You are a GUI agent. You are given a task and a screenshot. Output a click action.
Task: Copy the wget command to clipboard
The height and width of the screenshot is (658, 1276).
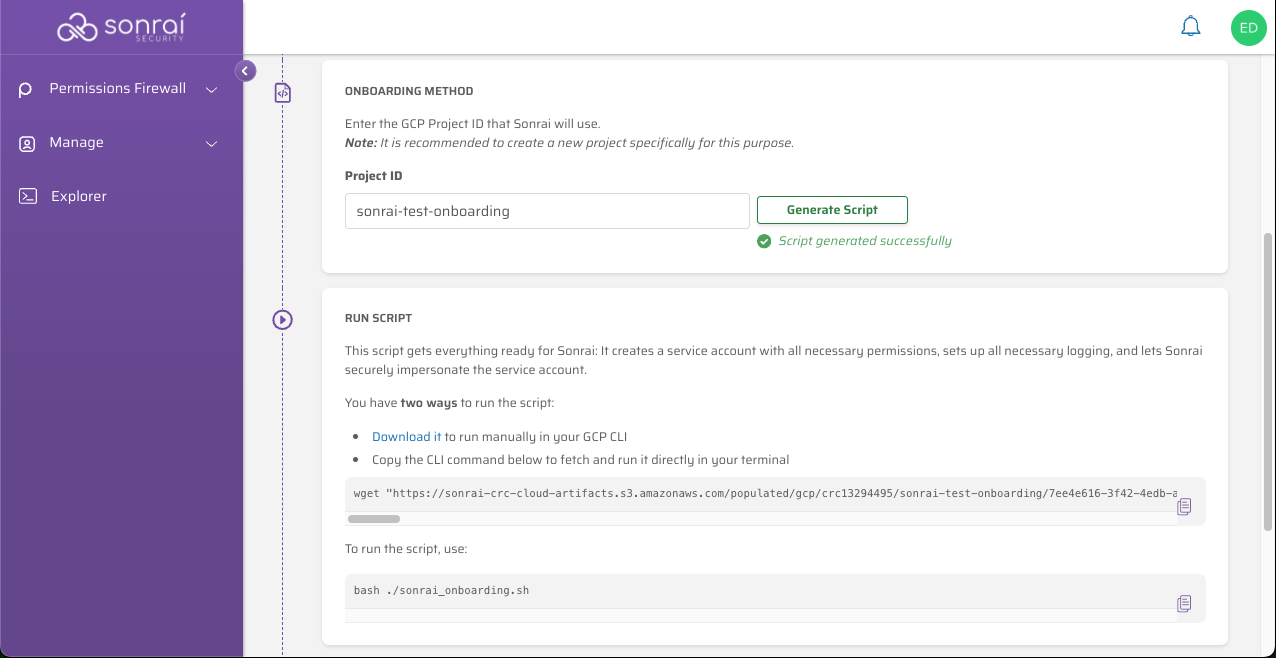tap(1184, 507)
